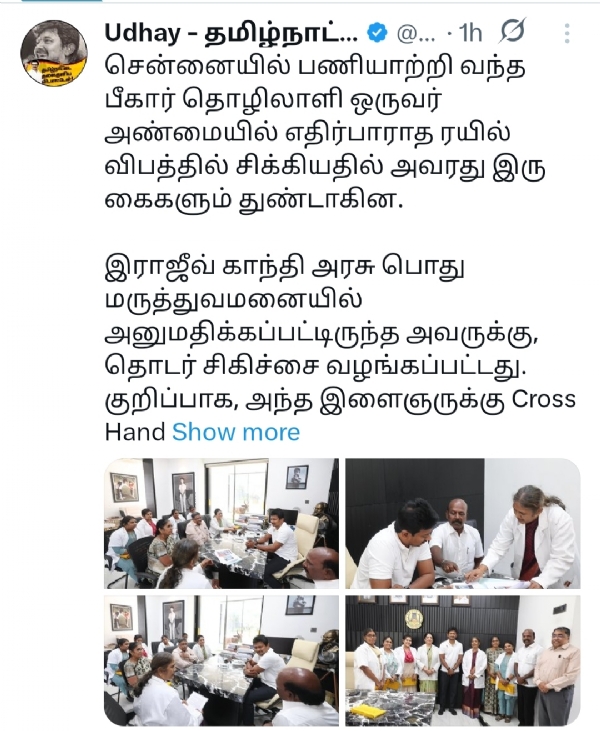
Task: Click the line ending with துண்டாகின
Action: point(253,201)
